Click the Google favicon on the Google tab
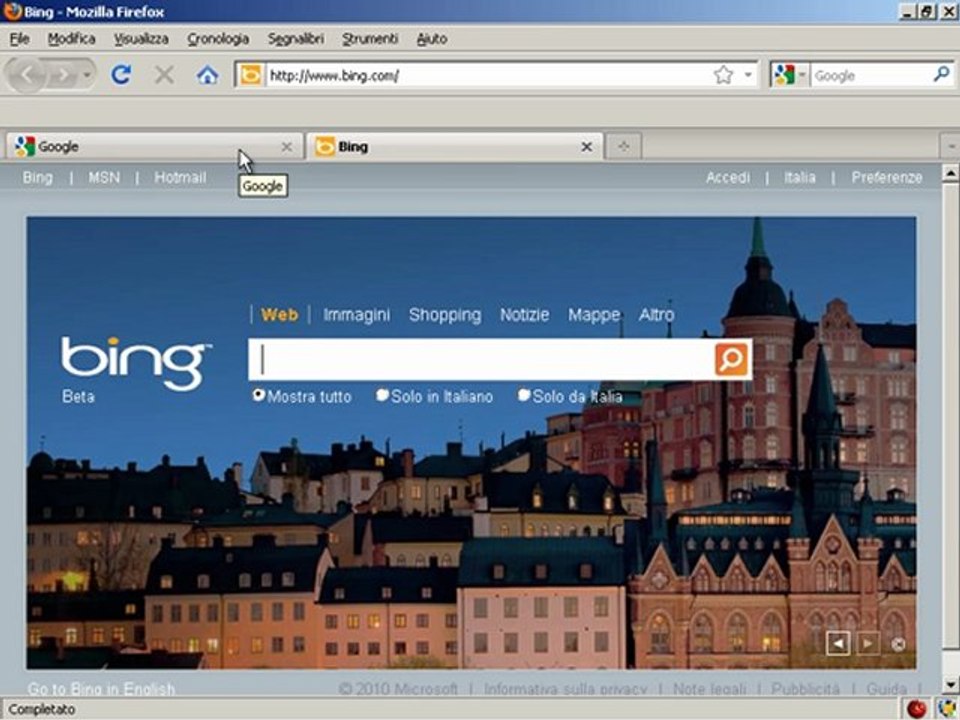The image size is (960, 720). coord(24,146)
